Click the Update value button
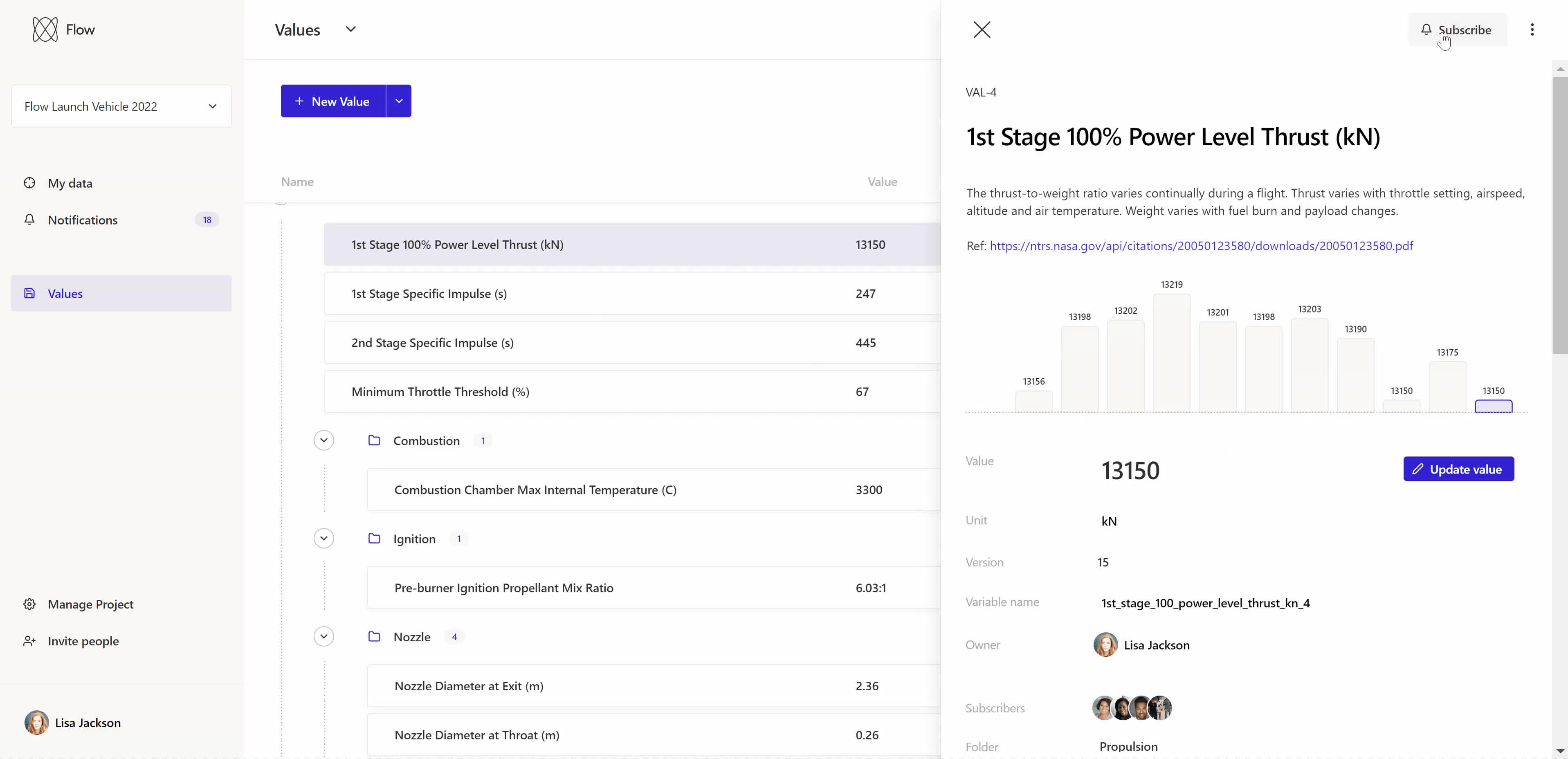Viewport: 1568px width, 759px height. tap(1458, 469)
